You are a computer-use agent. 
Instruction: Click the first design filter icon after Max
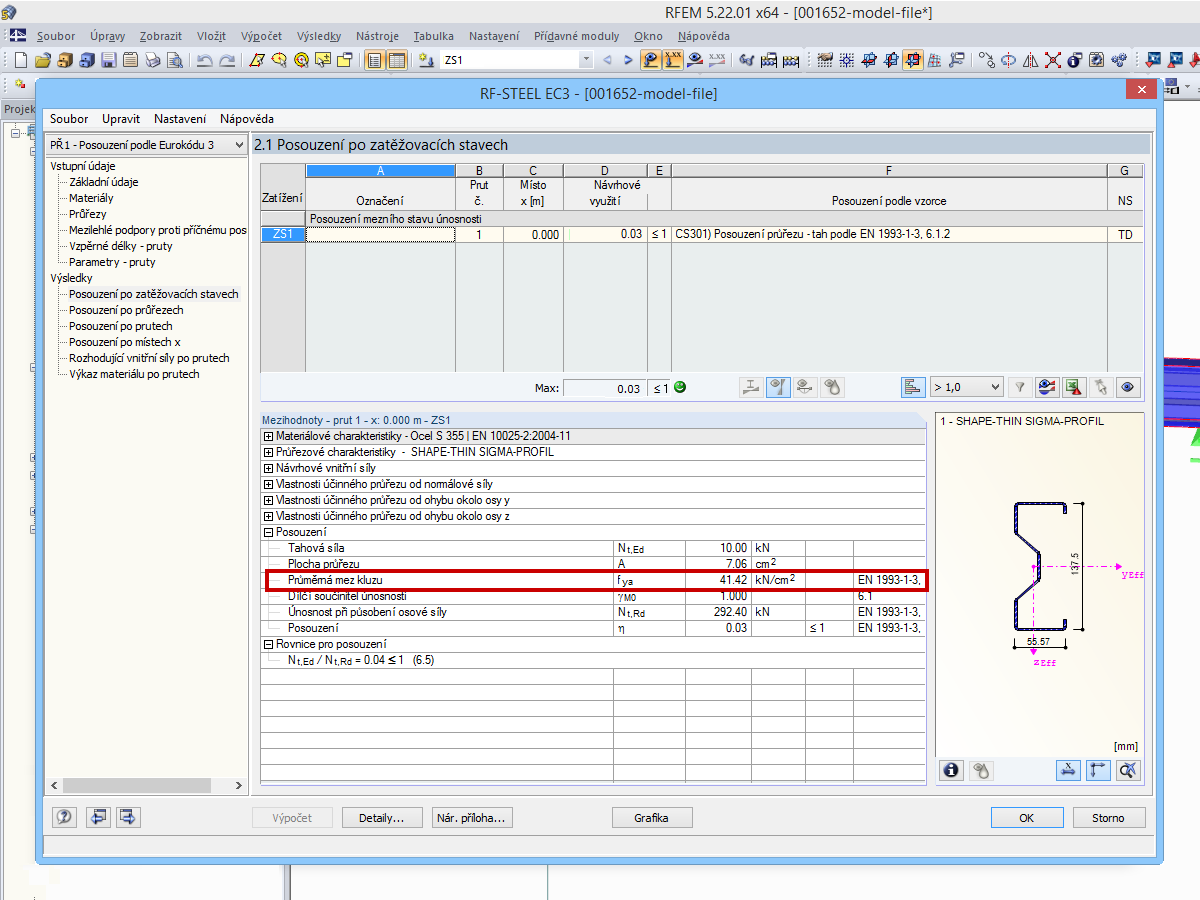point(752,387)
